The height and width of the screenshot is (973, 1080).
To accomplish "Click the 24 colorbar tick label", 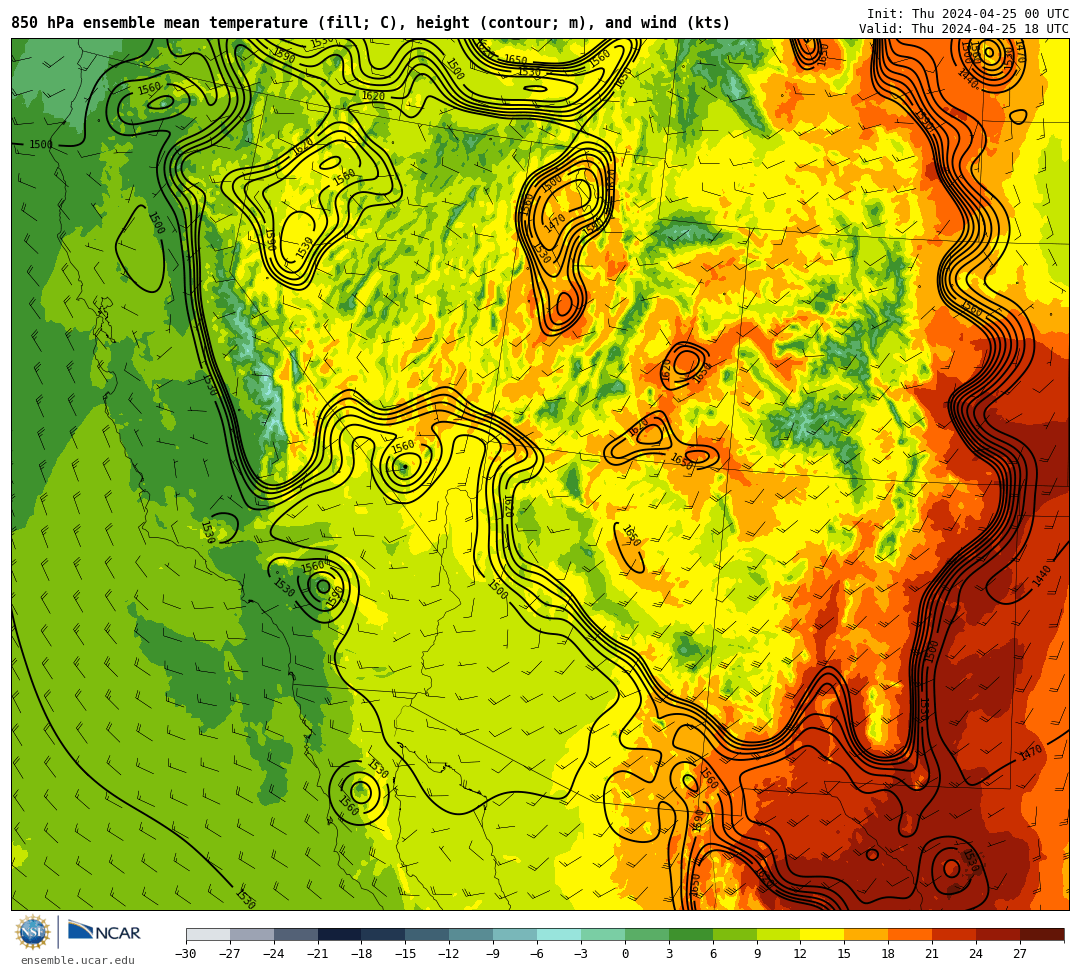I will 977,954.
